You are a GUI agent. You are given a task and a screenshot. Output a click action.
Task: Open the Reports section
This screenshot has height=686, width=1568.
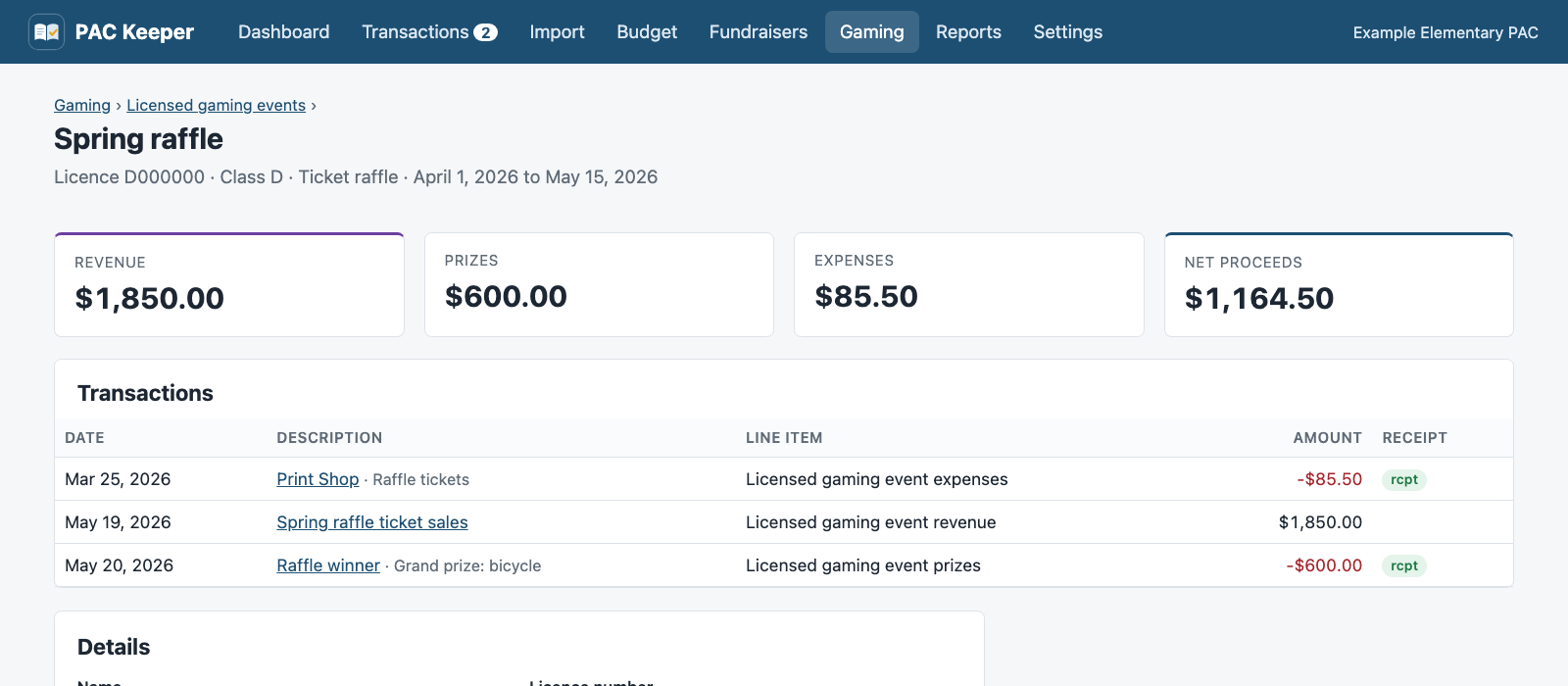pos(968,32)
